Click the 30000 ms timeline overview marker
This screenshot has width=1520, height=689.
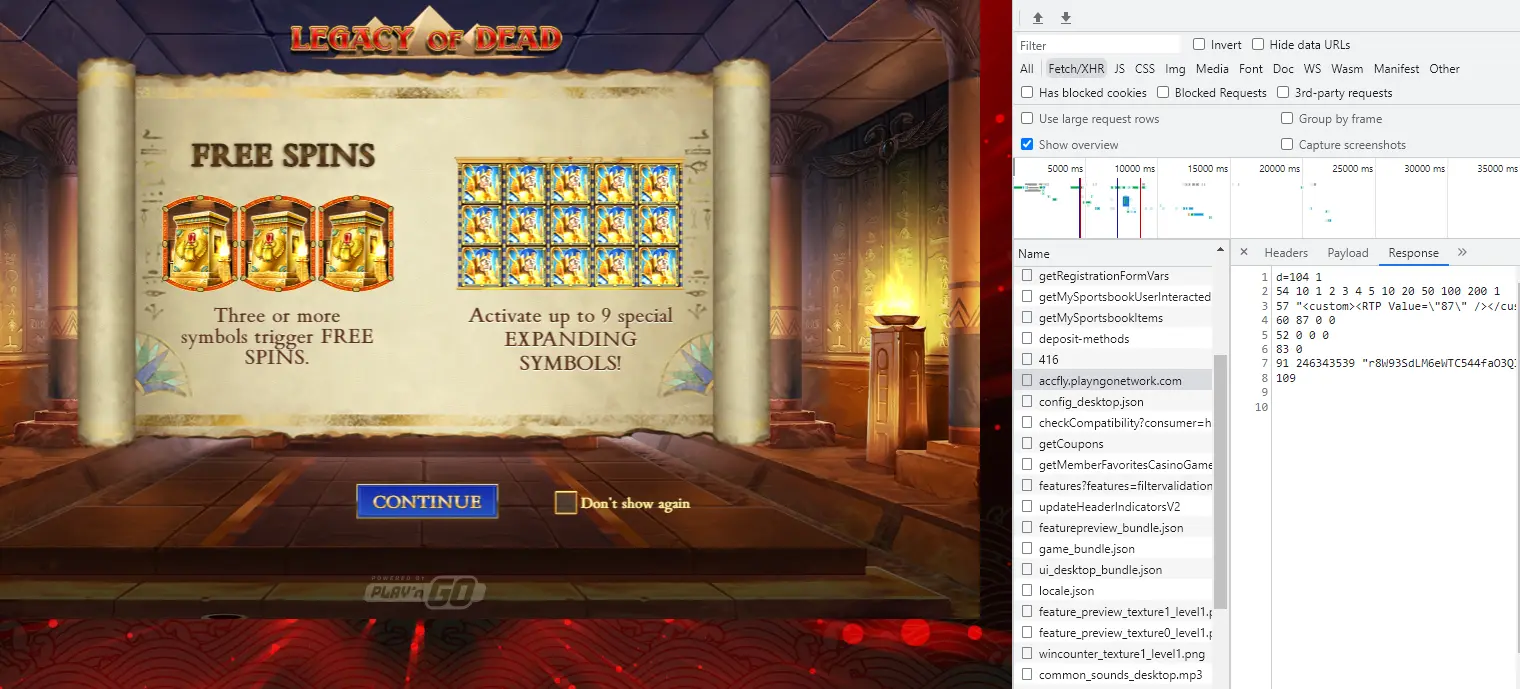click(1424, 169)
